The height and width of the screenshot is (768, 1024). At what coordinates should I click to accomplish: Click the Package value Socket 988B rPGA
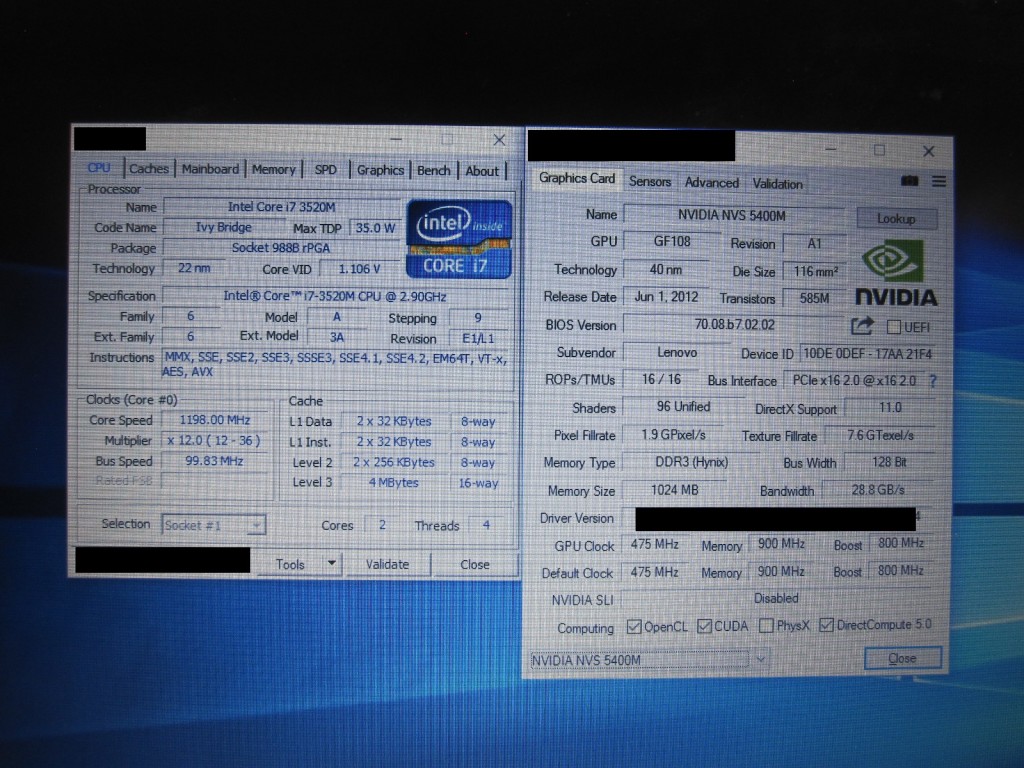tap(281, 248)
